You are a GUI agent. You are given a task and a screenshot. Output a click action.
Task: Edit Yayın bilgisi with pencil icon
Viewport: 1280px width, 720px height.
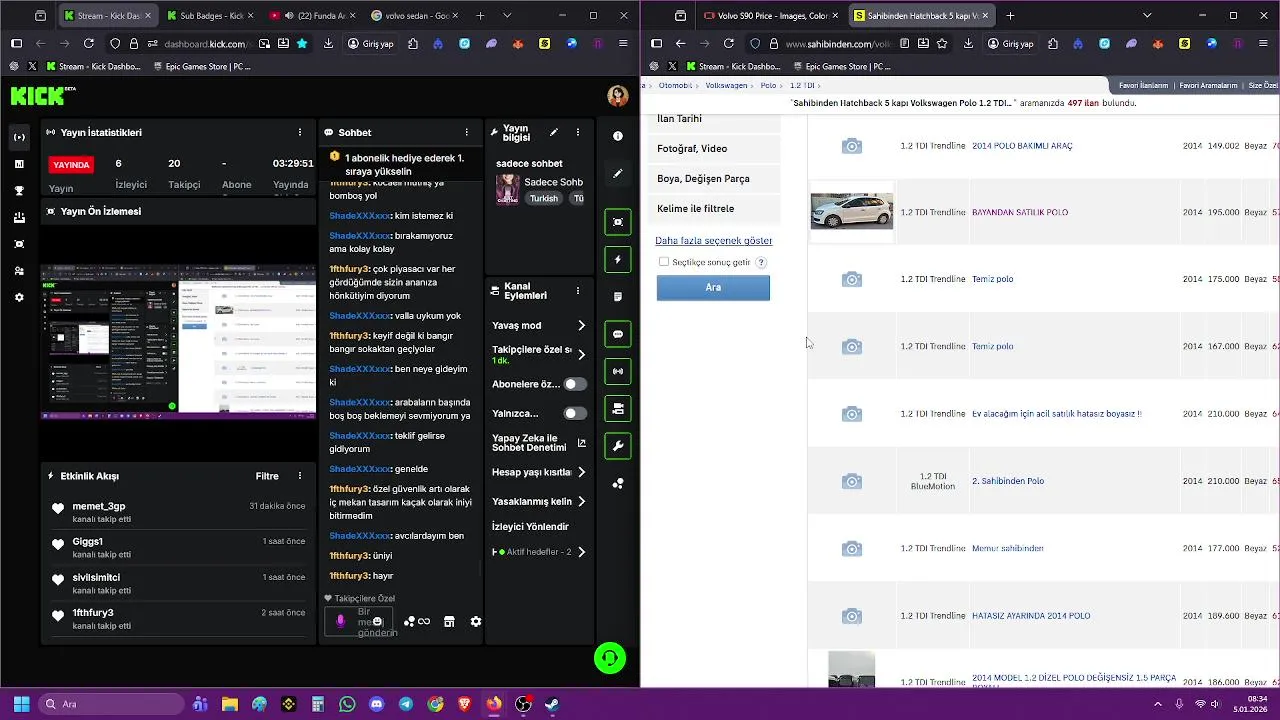point(553,132)
